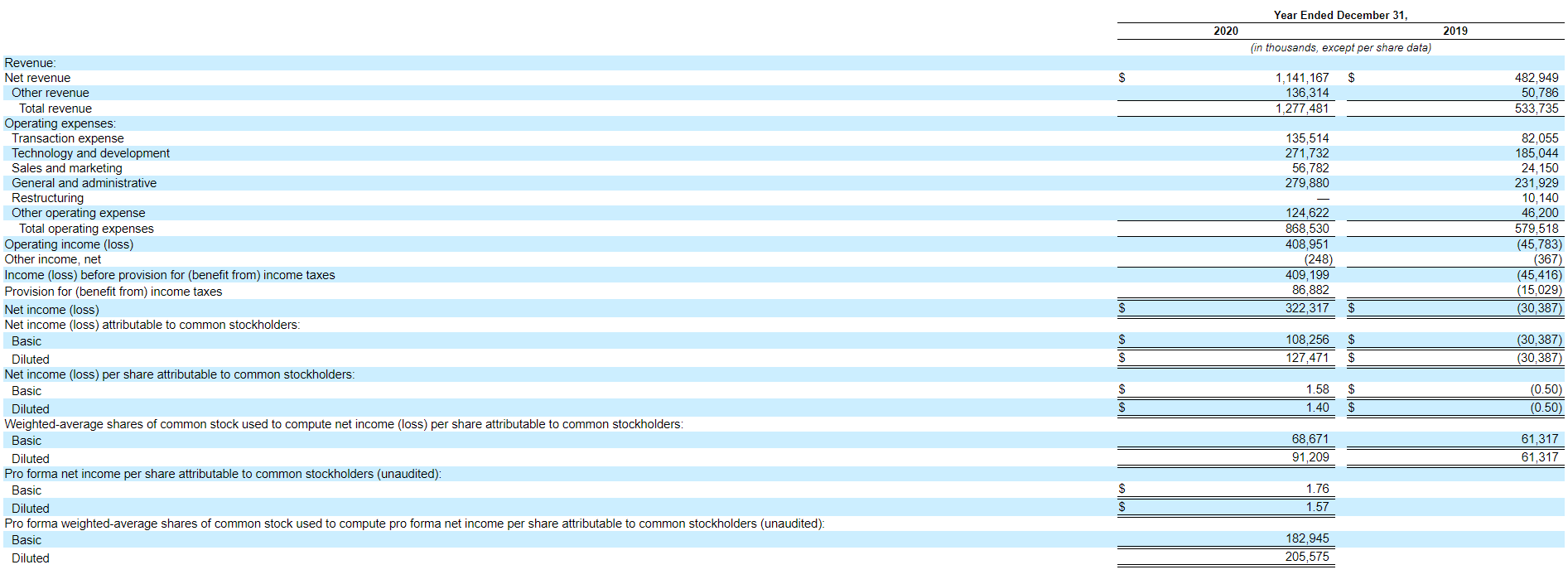Click the 2020 operating income value 408,951
Screen dimensions: 1568x584
(1306, 244)
